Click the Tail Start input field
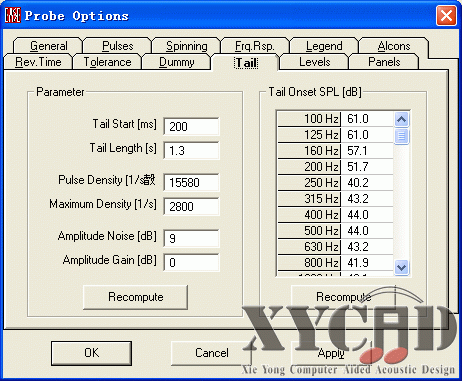 (191, 127)
